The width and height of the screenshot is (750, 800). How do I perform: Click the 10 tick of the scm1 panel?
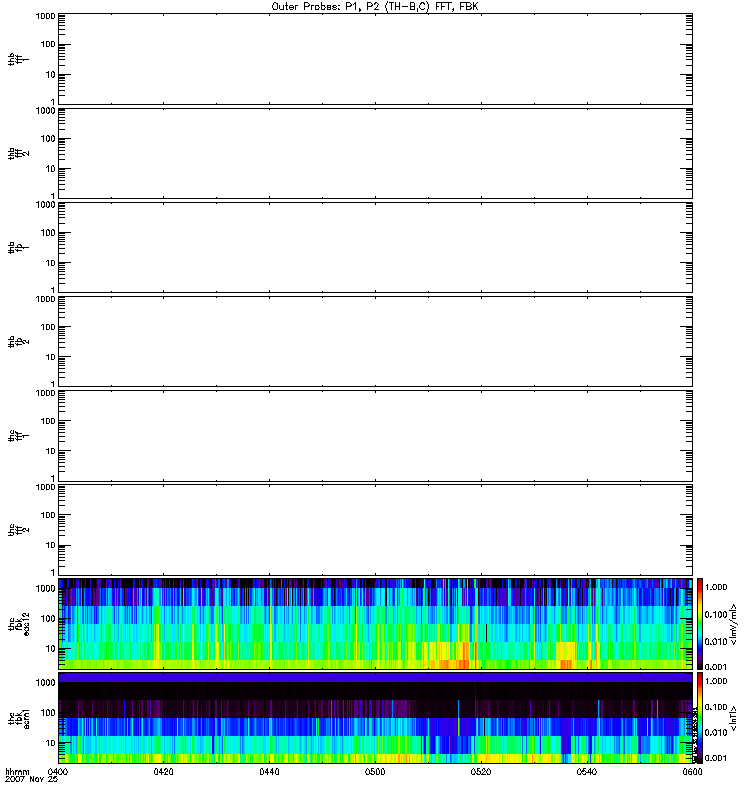point(51,743)
